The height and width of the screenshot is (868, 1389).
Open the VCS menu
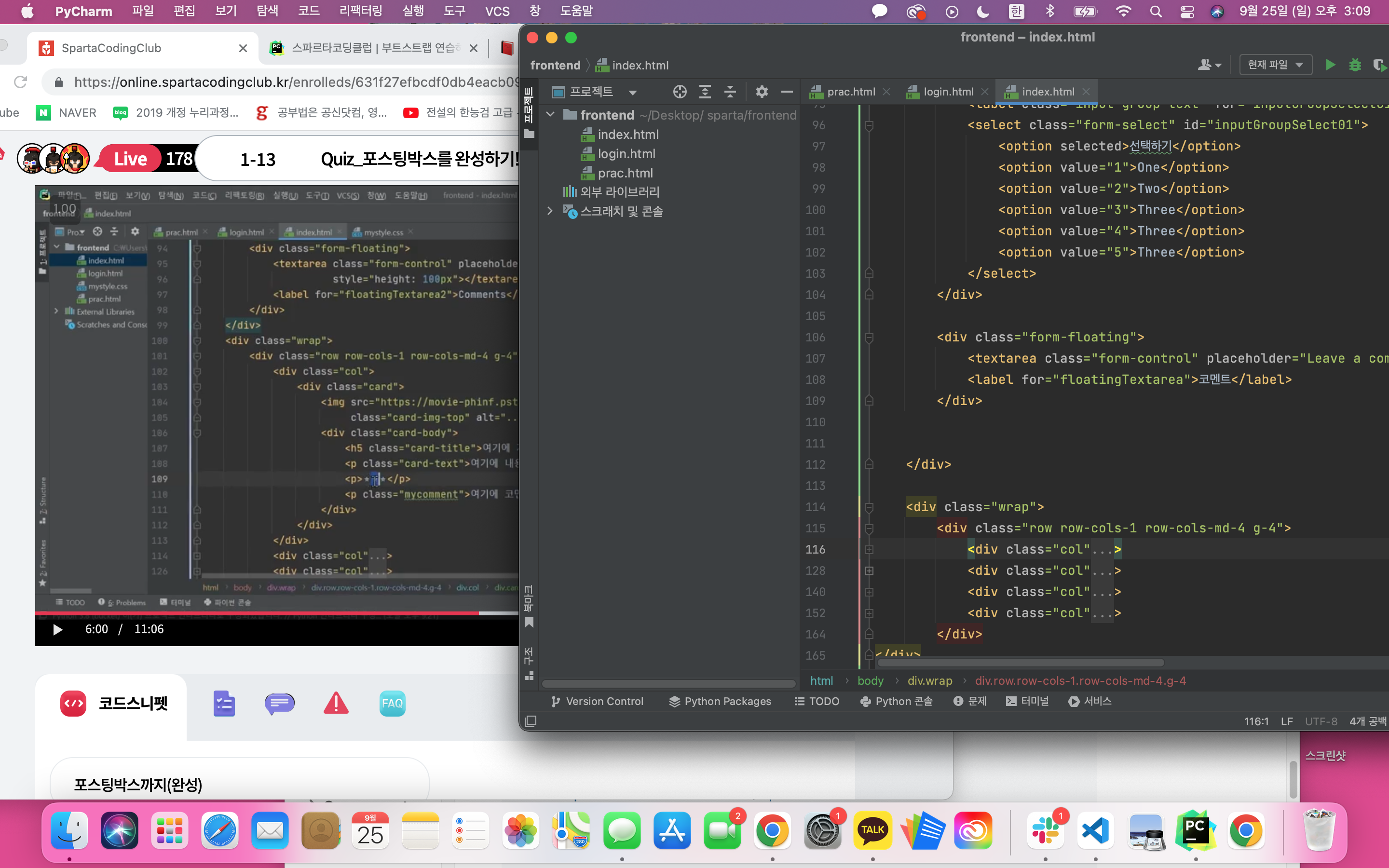pos(497,12)
